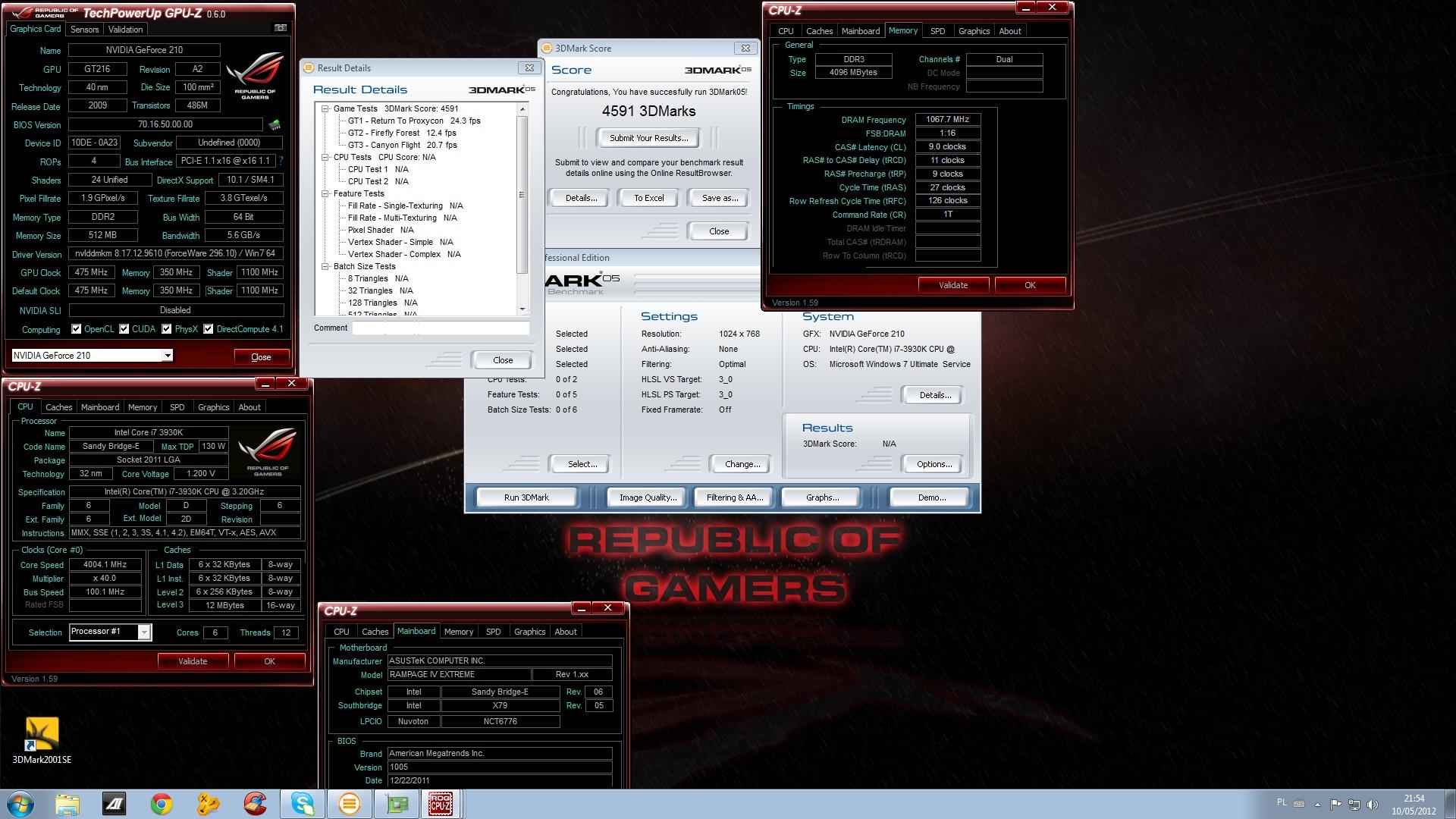Collapse the CPU Tests tree node

tap(325, 157)
